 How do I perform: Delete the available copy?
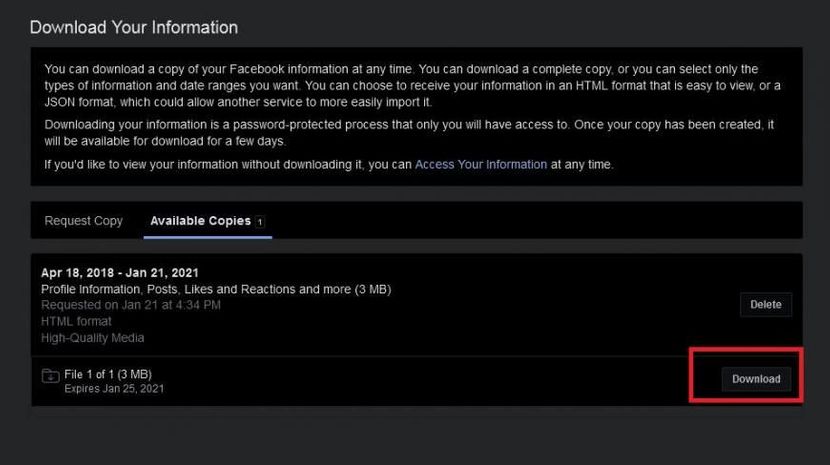pos(765,304)
